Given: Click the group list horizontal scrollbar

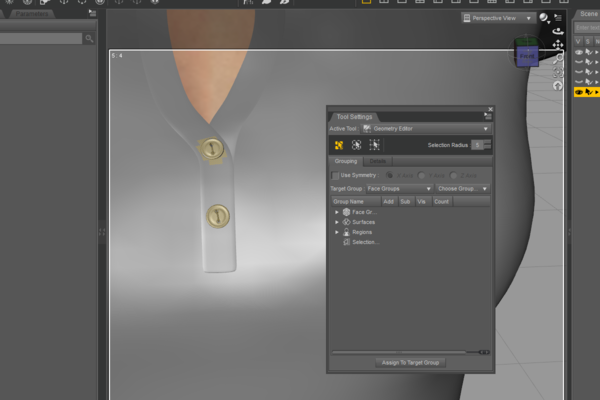Looking at the screenshot, I should (411, 352).
